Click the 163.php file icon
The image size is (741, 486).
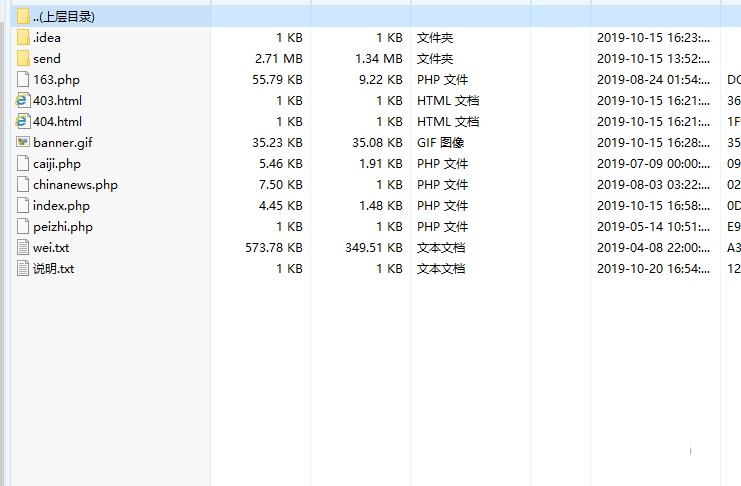(x=23, y=79)
